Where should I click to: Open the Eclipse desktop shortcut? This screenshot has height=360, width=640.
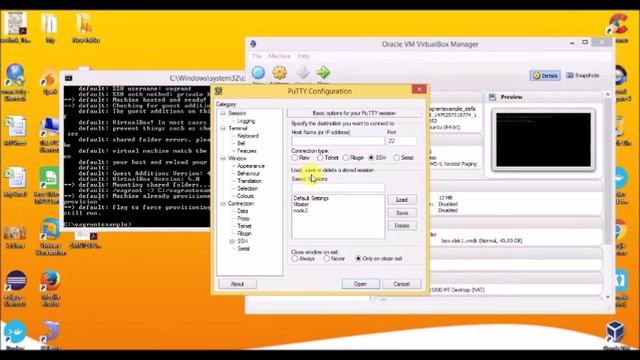pyautogui.click(x=15, y=288)
